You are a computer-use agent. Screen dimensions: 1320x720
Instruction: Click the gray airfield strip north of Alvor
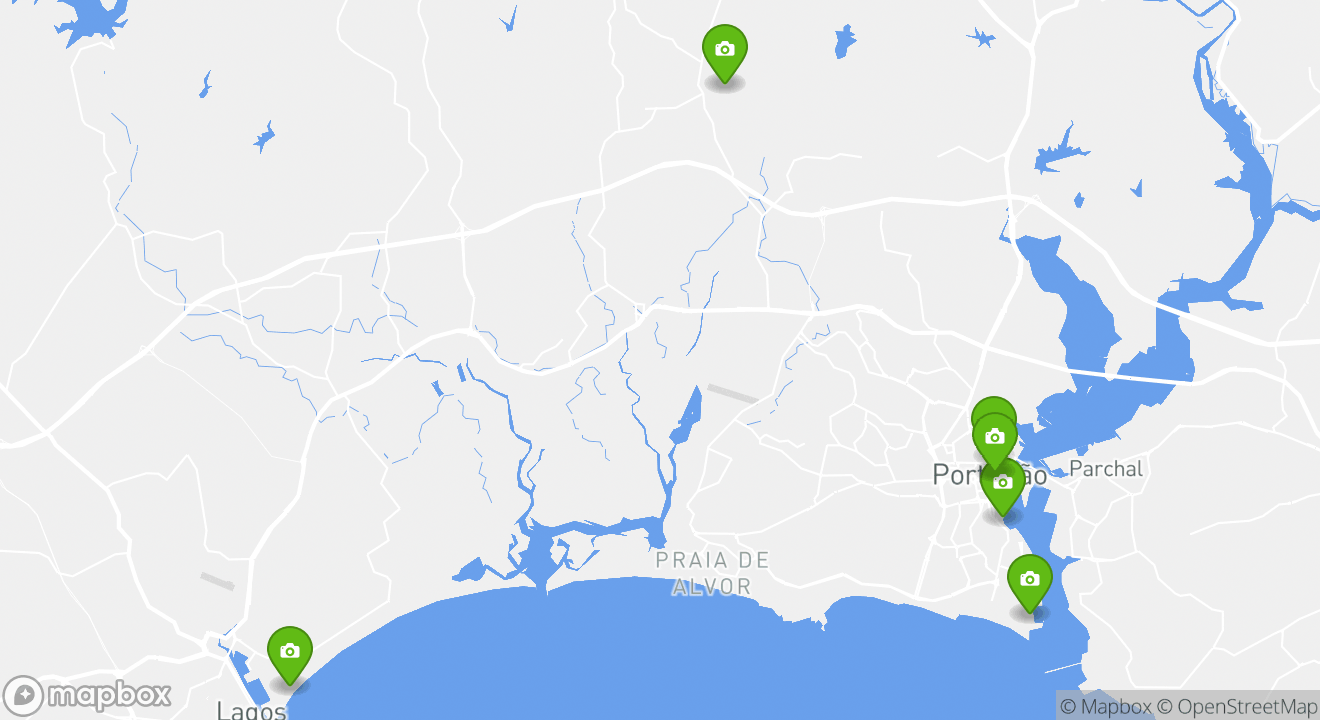coord(733,393)
